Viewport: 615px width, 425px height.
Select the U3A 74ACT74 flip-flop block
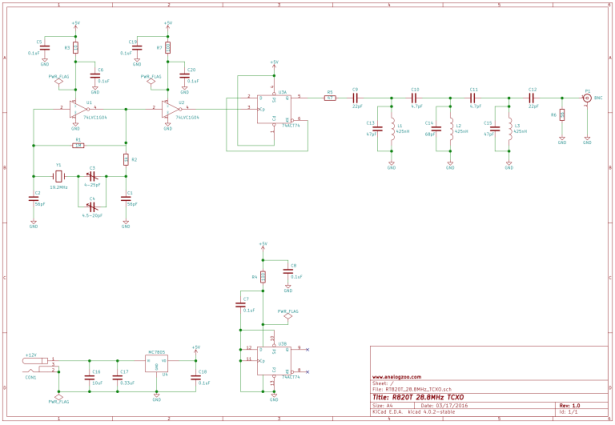click(x=274, y=109)
